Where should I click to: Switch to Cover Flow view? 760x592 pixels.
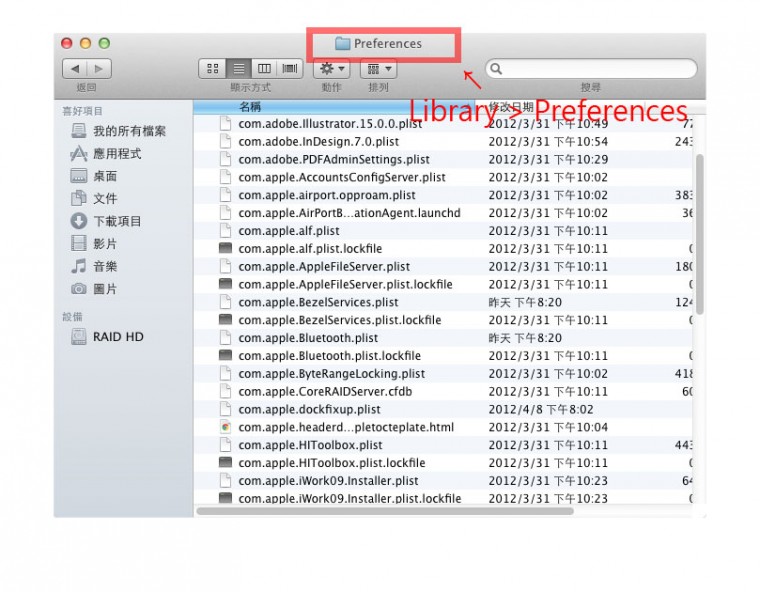click(x=290, y=68)
